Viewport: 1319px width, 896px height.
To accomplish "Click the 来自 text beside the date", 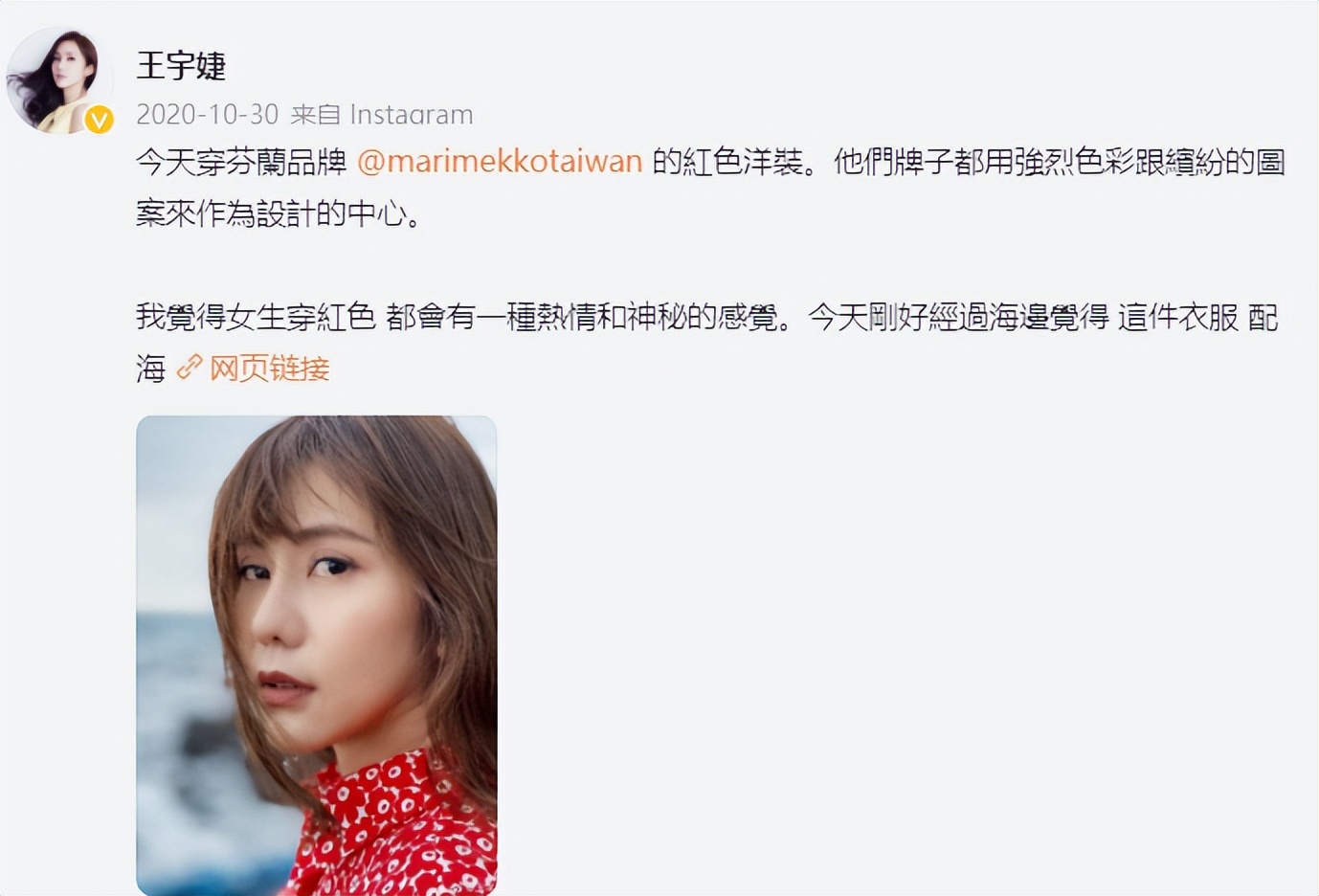I will tap(316, 115).
